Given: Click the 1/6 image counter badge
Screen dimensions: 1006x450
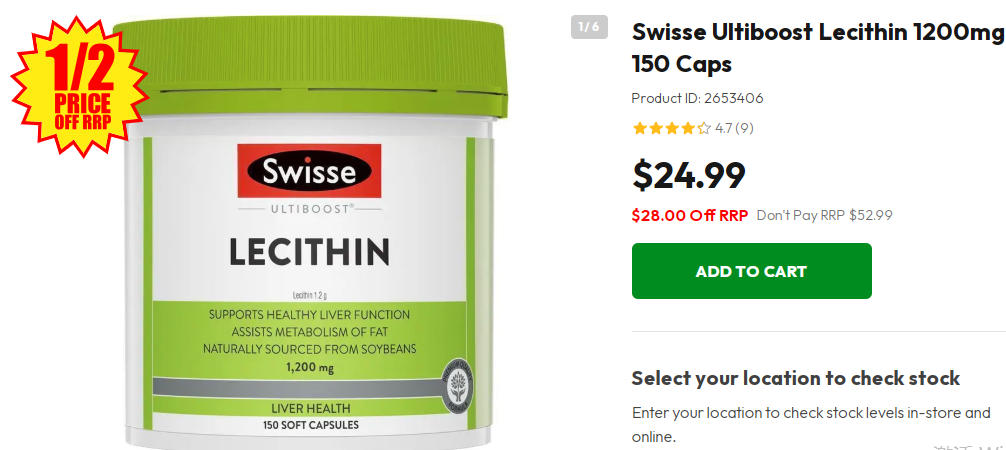Looking at the screenshot, I should point(589,27).
